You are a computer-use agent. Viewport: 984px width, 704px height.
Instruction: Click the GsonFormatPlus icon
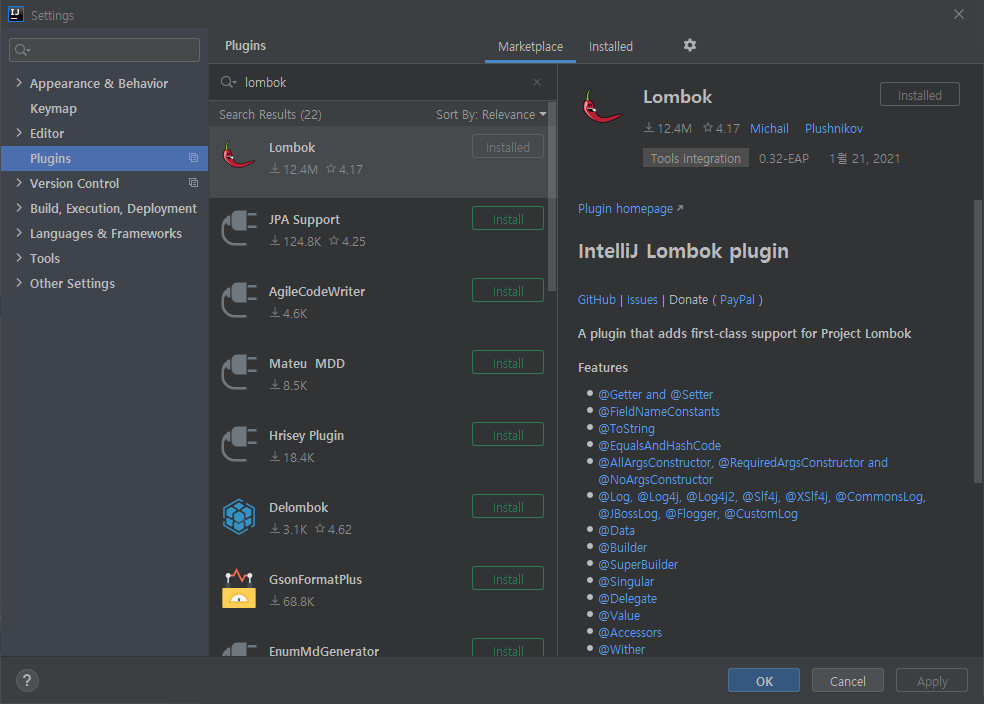(x=238, y=589)
